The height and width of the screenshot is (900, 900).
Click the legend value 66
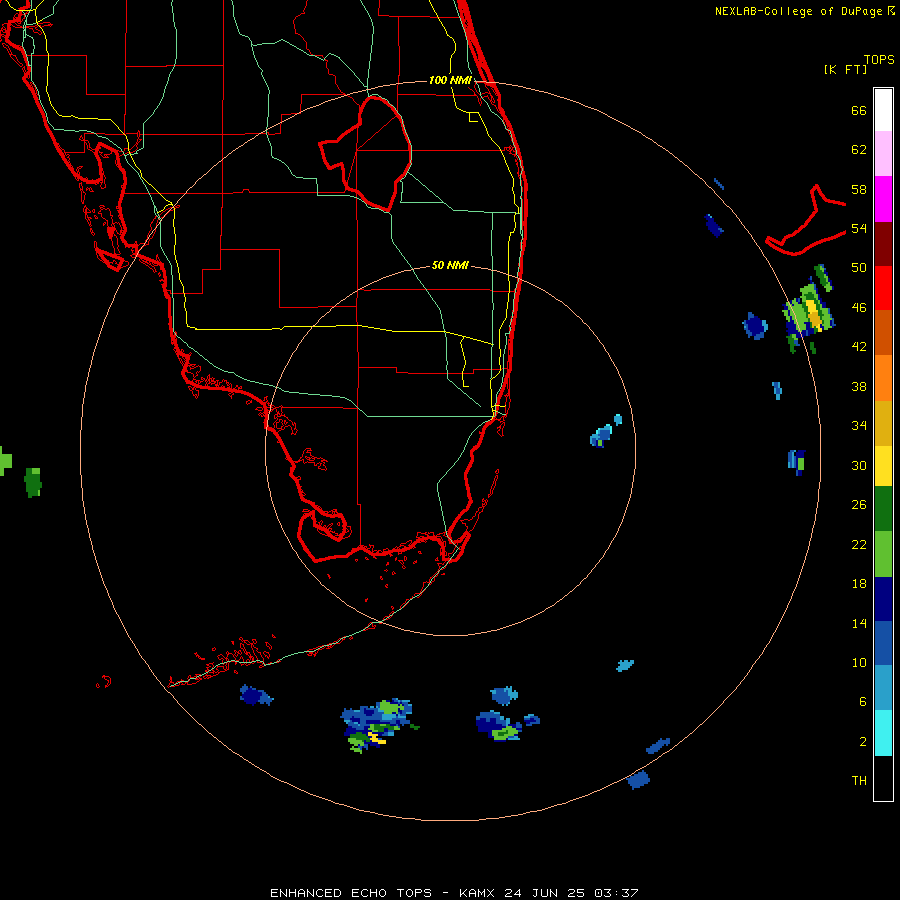click(859, 110)
